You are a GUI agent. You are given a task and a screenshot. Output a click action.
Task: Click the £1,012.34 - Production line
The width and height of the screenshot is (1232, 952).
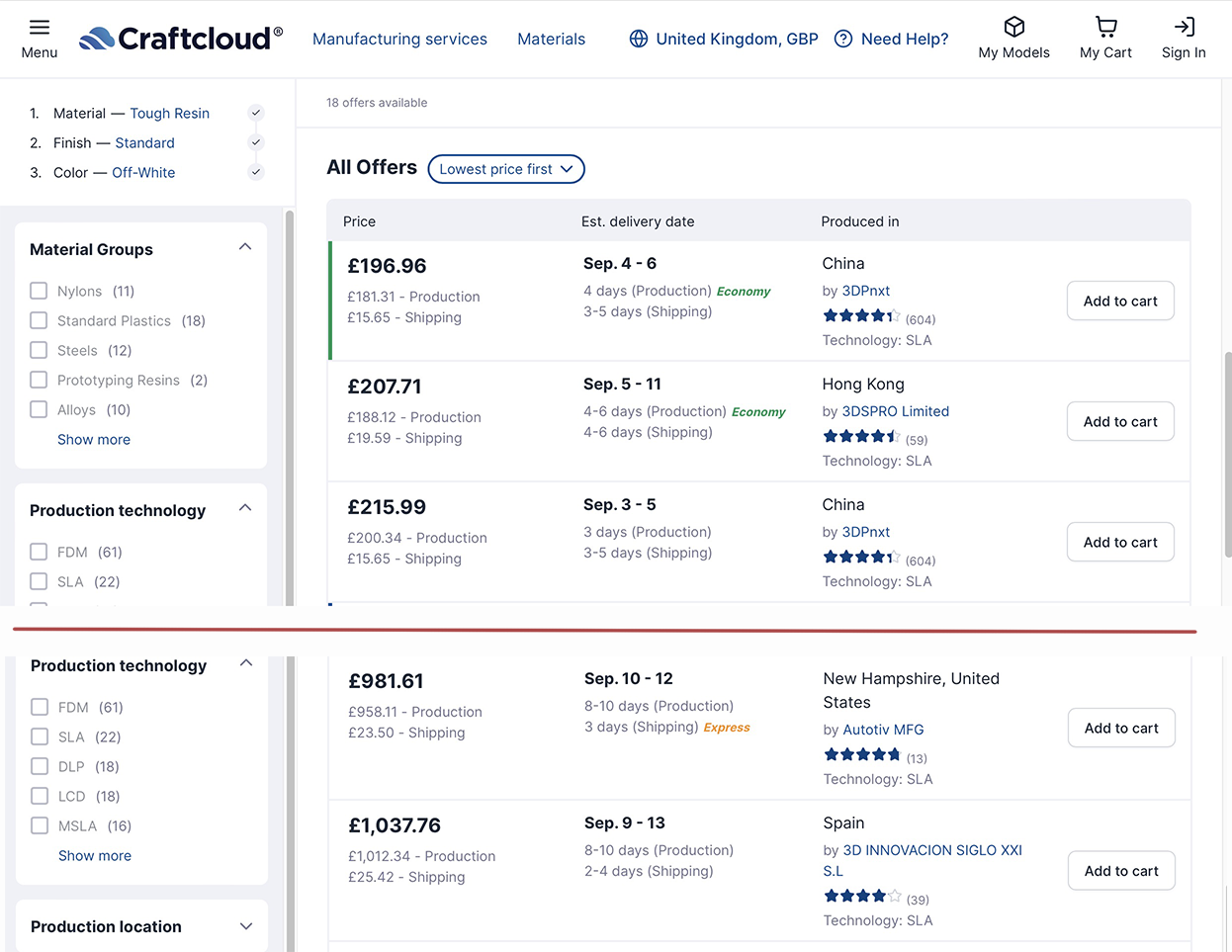pos(422,856)
